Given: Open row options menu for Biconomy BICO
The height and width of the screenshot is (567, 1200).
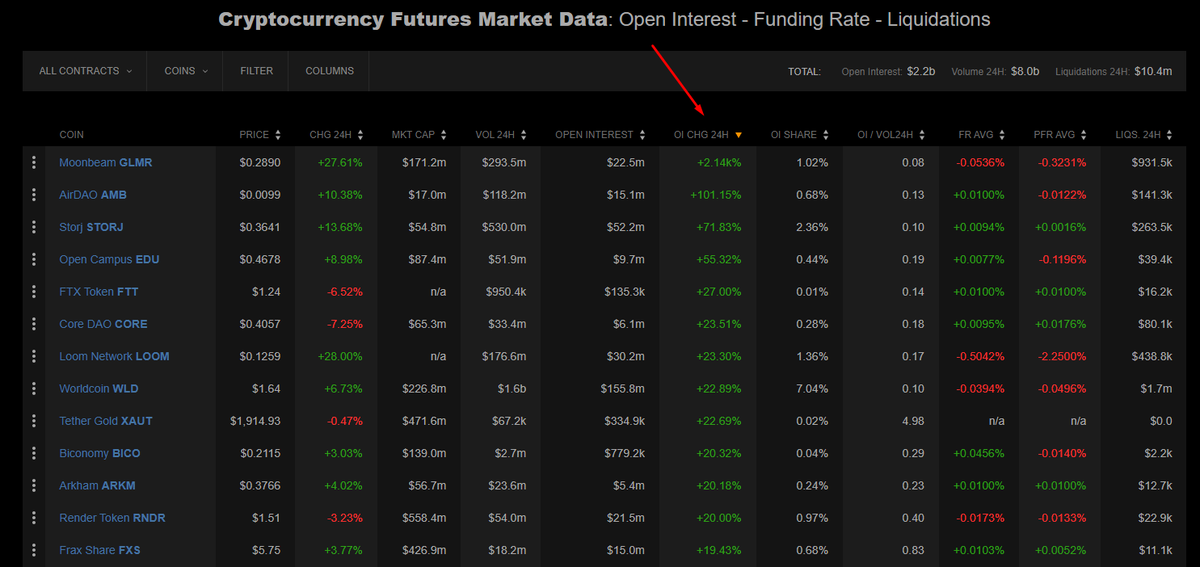Looking at the screenshot, I should click(x=34, y=453).
